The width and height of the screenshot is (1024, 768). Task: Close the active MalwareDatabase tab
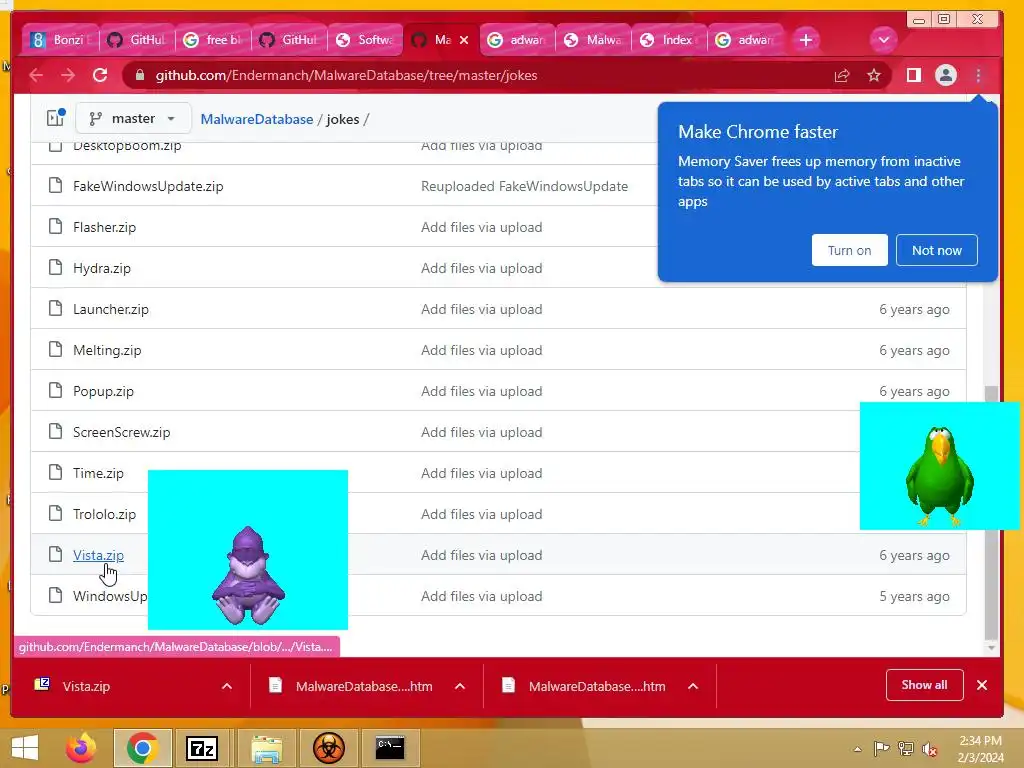point(464,40)
